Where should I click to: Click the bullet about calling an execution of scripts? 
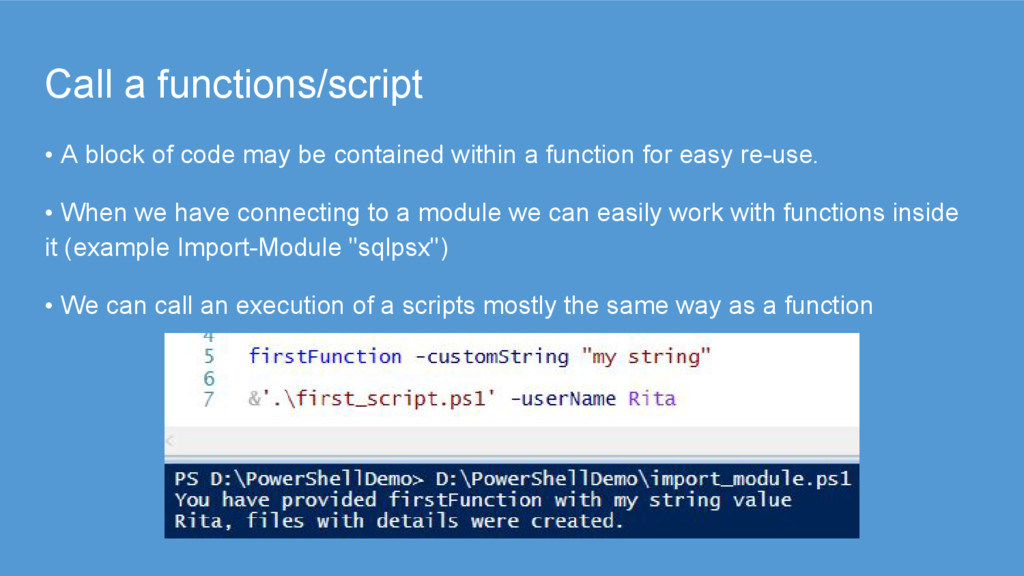[x=458, y=306]
